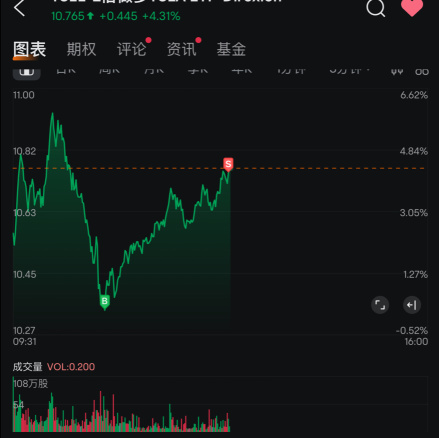Select the intraday chart type icon

(x=27, y=72)
